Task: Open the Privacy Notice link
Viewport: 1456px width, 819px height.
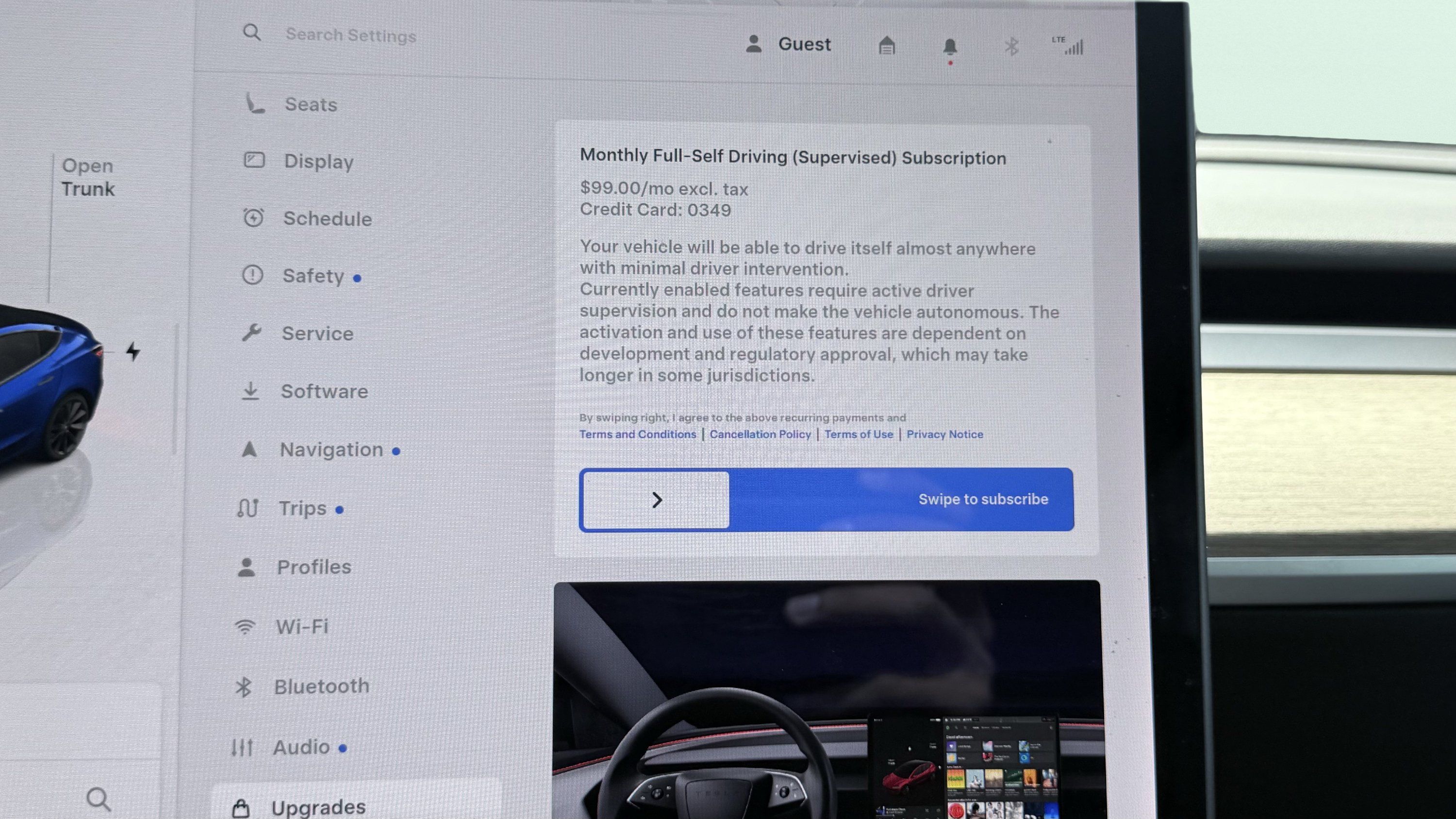Action: pos(944,434)
